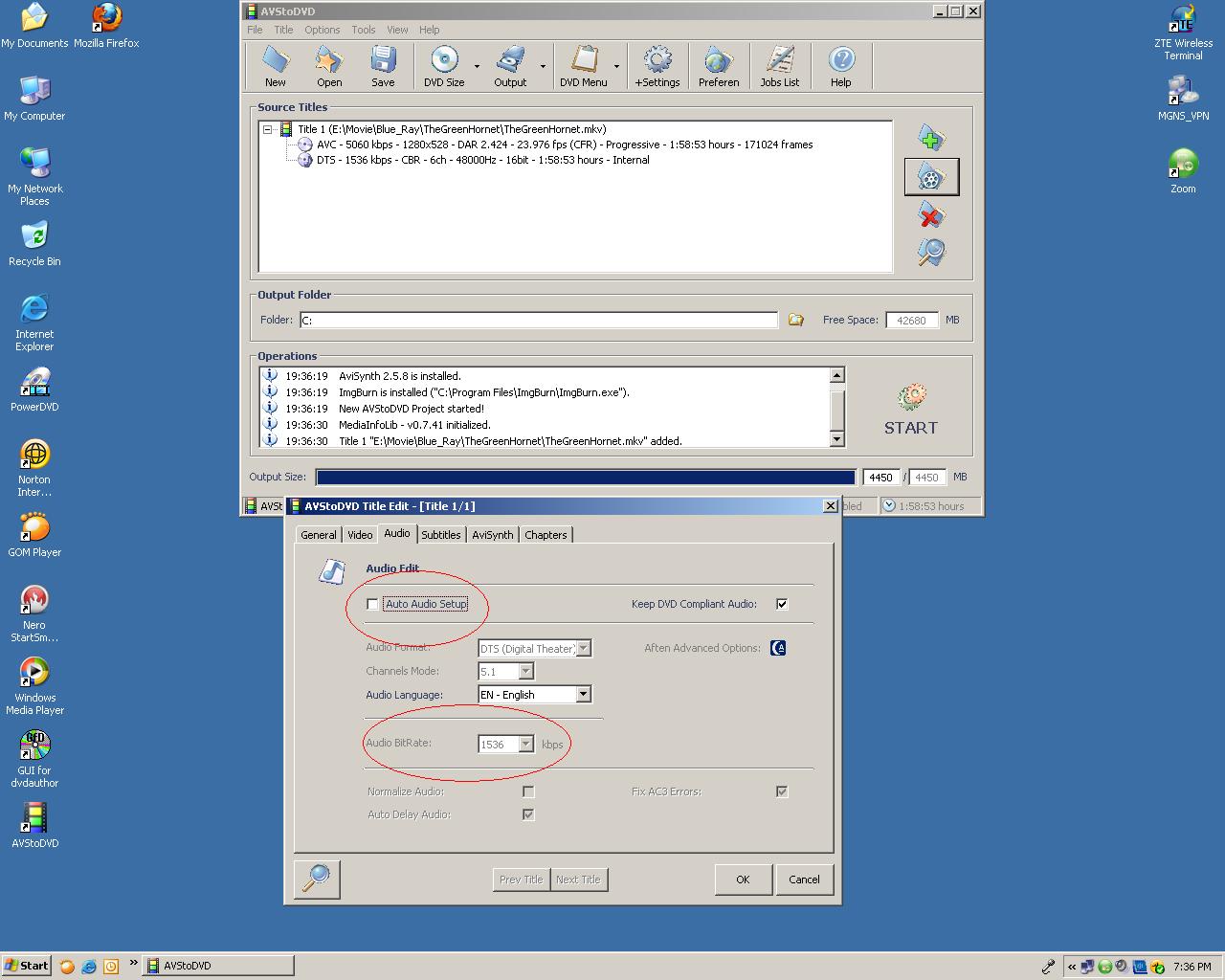Click the Help toolbar icon
The image size is (1225, 980).
(841, 66)
